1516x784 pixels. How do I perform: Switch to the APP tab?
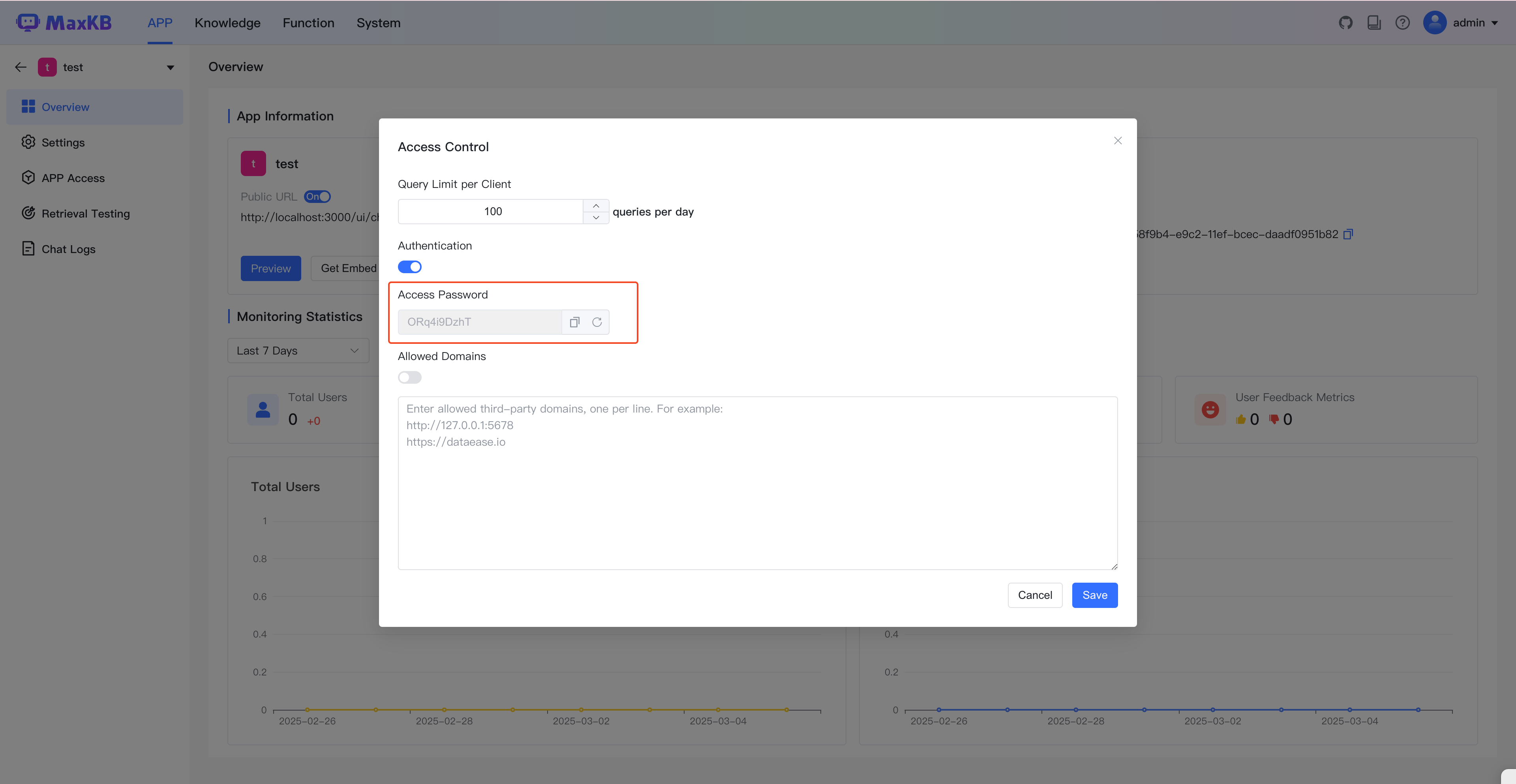160,23
